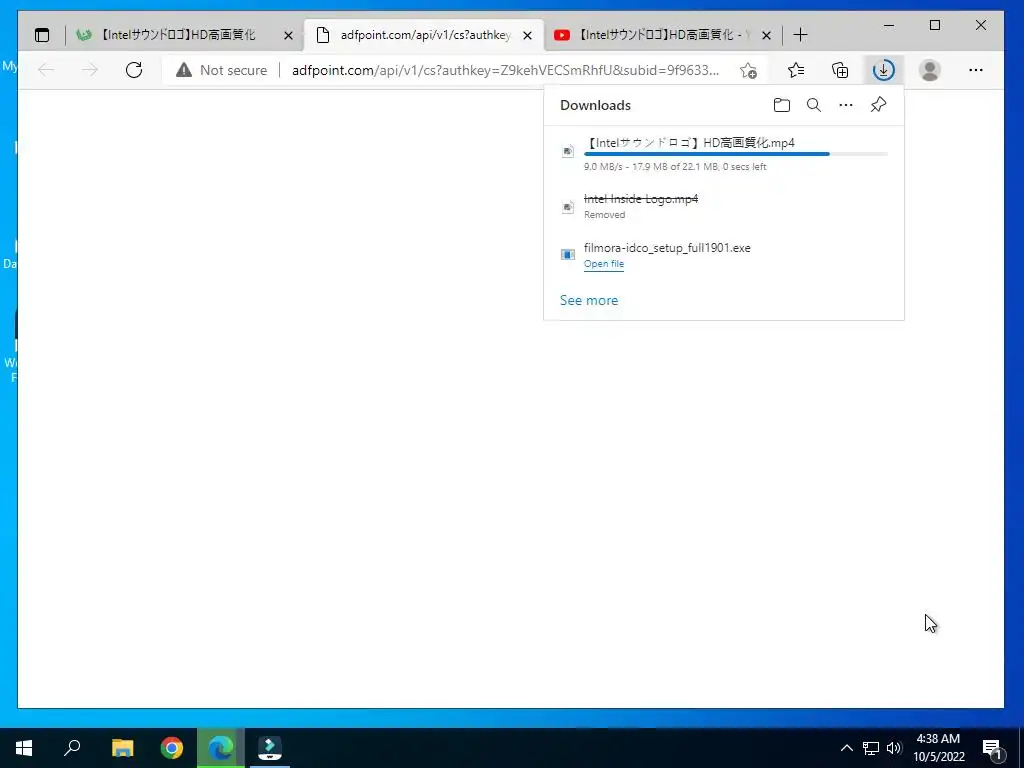The height and width of the screenshot is (768, 1024).
Task: Go forward one page
Action: (90, 70)
